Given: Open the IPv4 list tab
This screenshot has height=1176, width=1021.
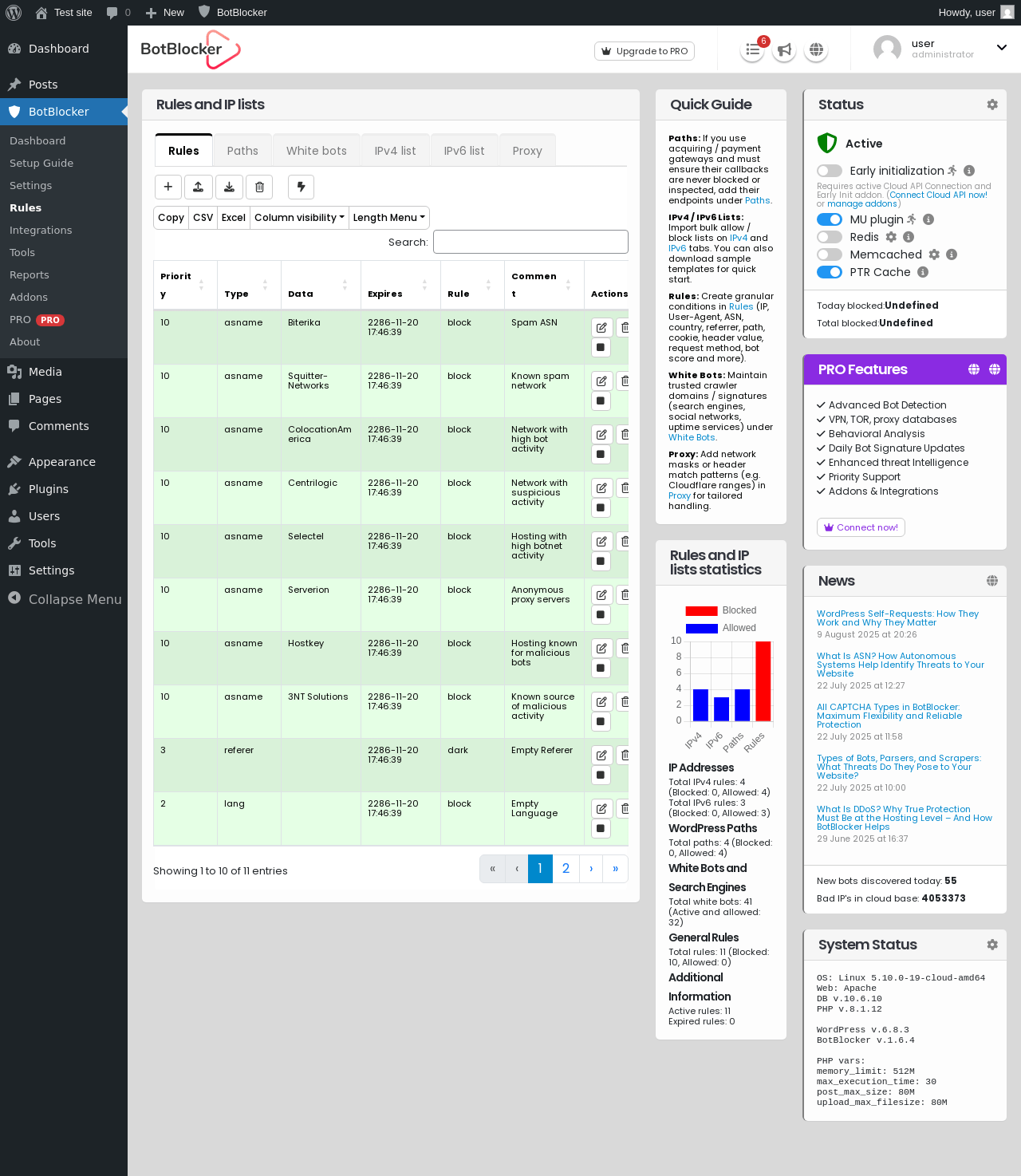Looking at the screenshot, I should (x=396, y=151).
